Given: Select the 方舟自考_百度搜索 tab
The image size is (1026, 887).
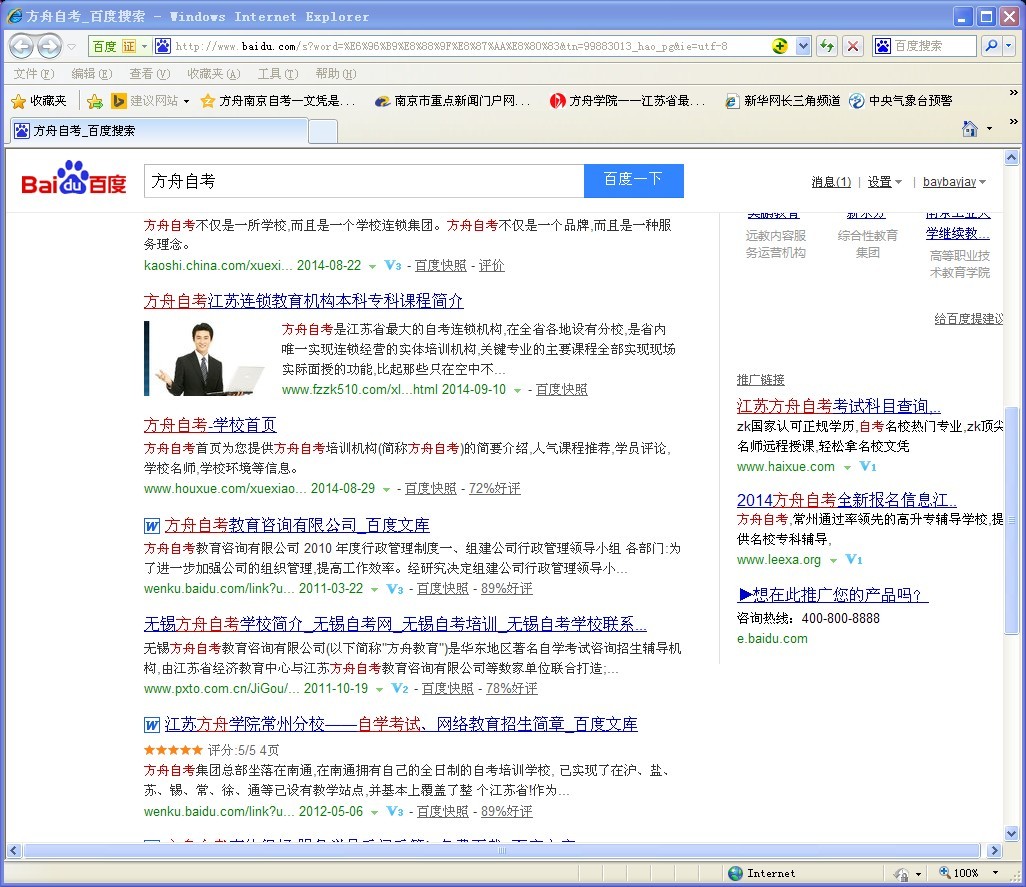Looking at the screenshot, I should [159, 131].
